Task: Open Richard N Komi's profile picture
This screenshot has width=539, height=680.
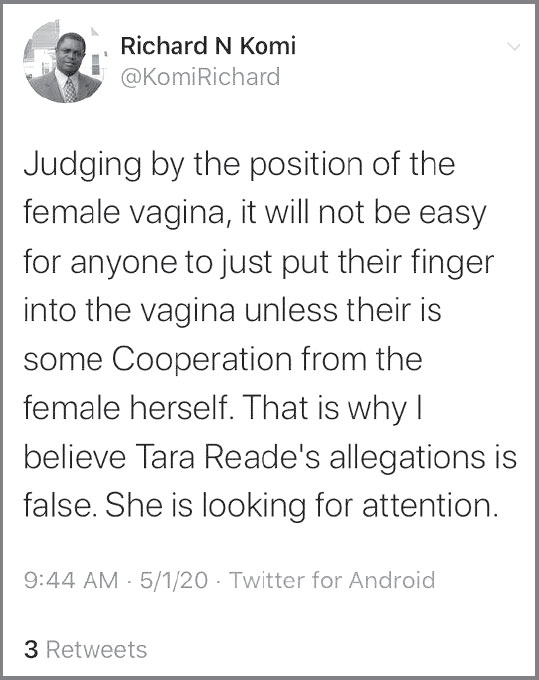Action: [x=65, y=62]
